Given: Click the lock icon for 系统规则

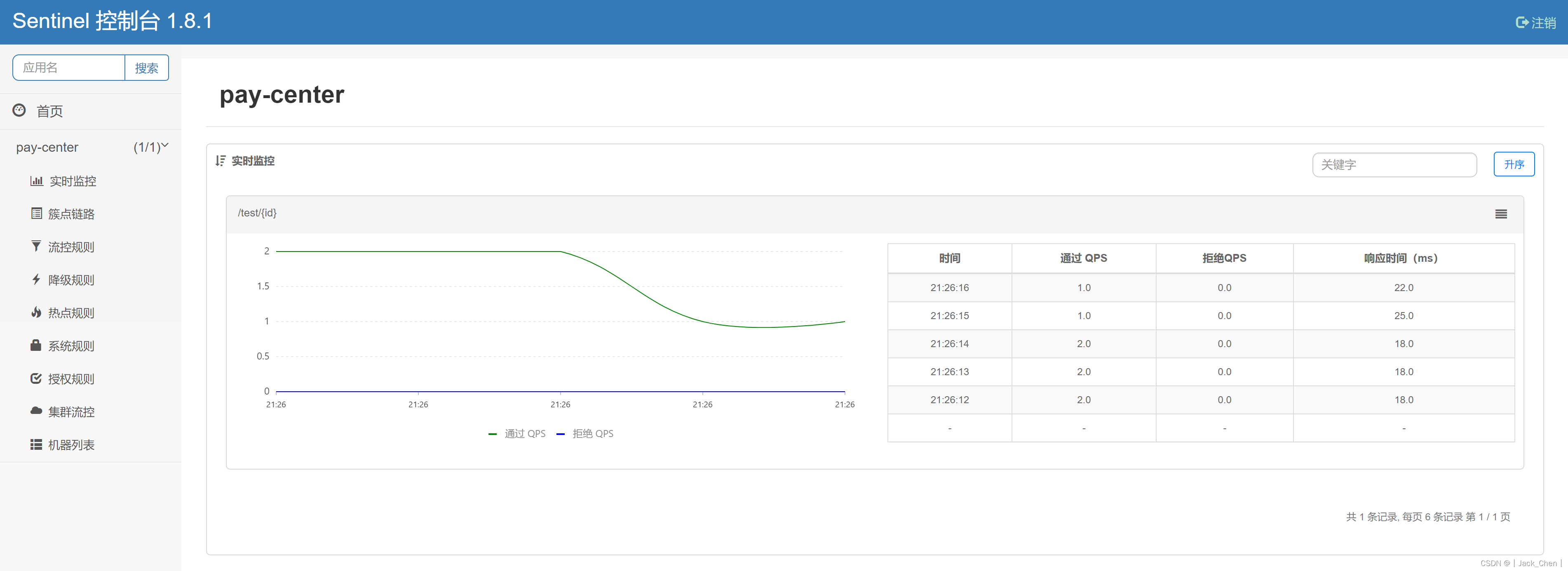Looking at the screenshot, I should [x=37, y=345].
